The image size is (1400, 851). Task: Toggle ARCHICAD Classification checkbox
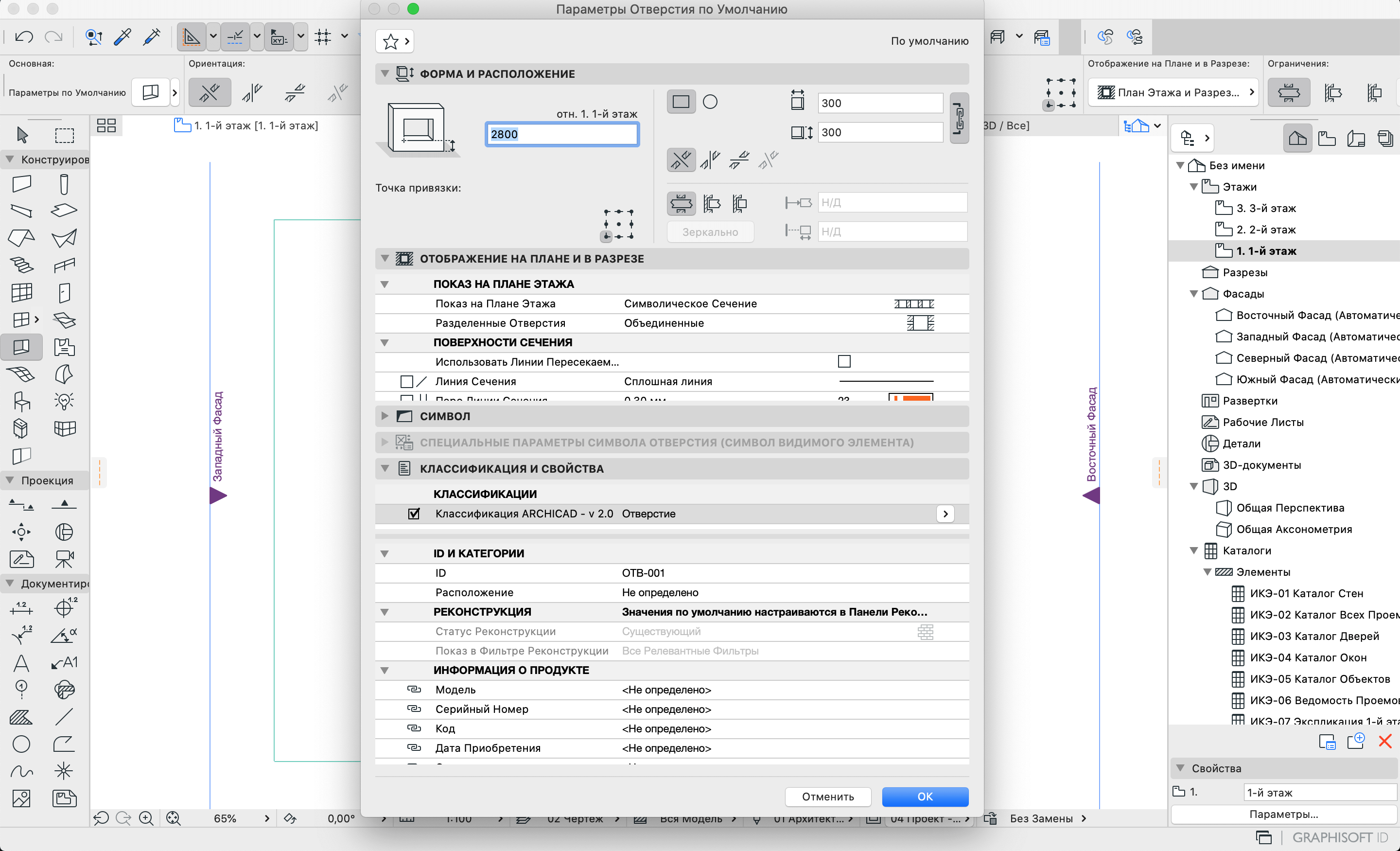(x=414, y=514)
